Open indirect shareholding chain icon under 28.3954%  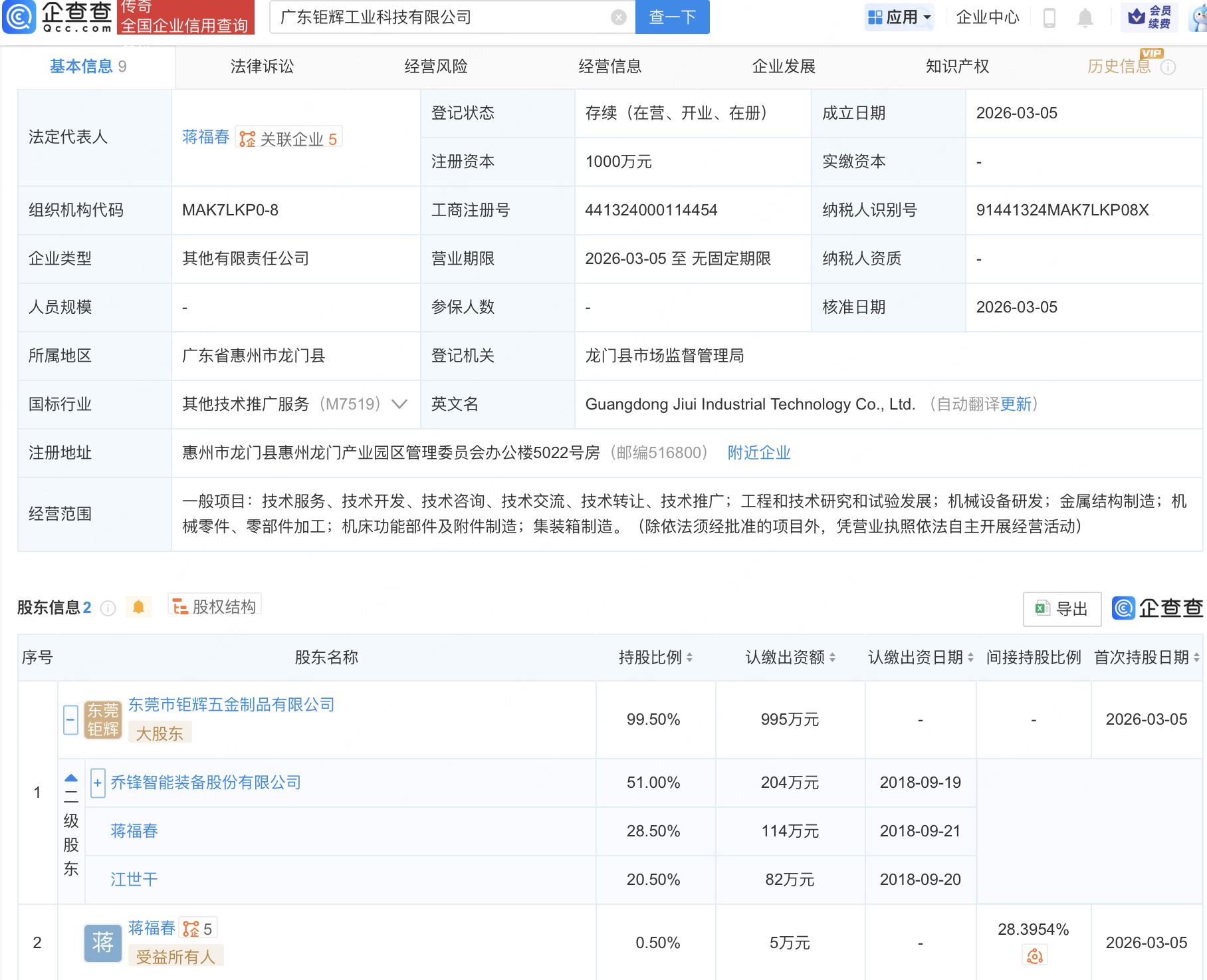[x=1034, y=956]
